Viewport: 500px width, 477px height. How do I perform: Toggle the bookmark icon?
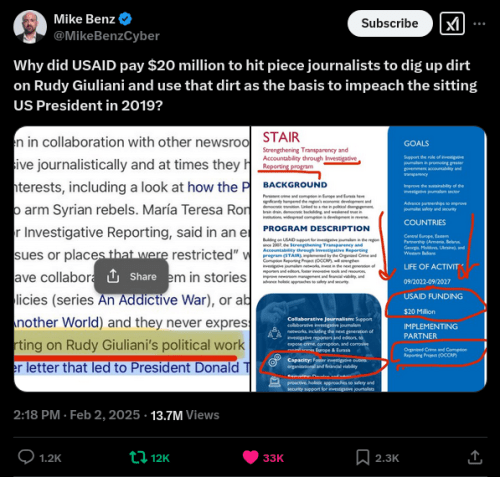363,457
